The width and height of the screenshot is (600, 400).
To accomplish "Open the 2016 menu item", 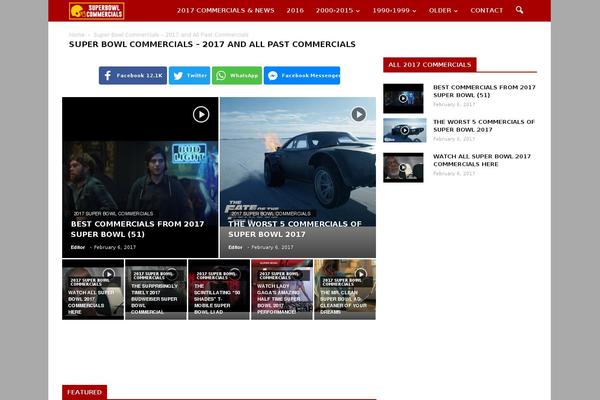I will coord(295,10).
